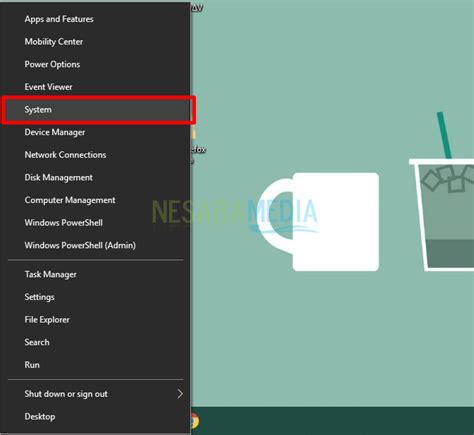Select Network Connections
Screen dimensions: 474x435
[x=95, y=155]
